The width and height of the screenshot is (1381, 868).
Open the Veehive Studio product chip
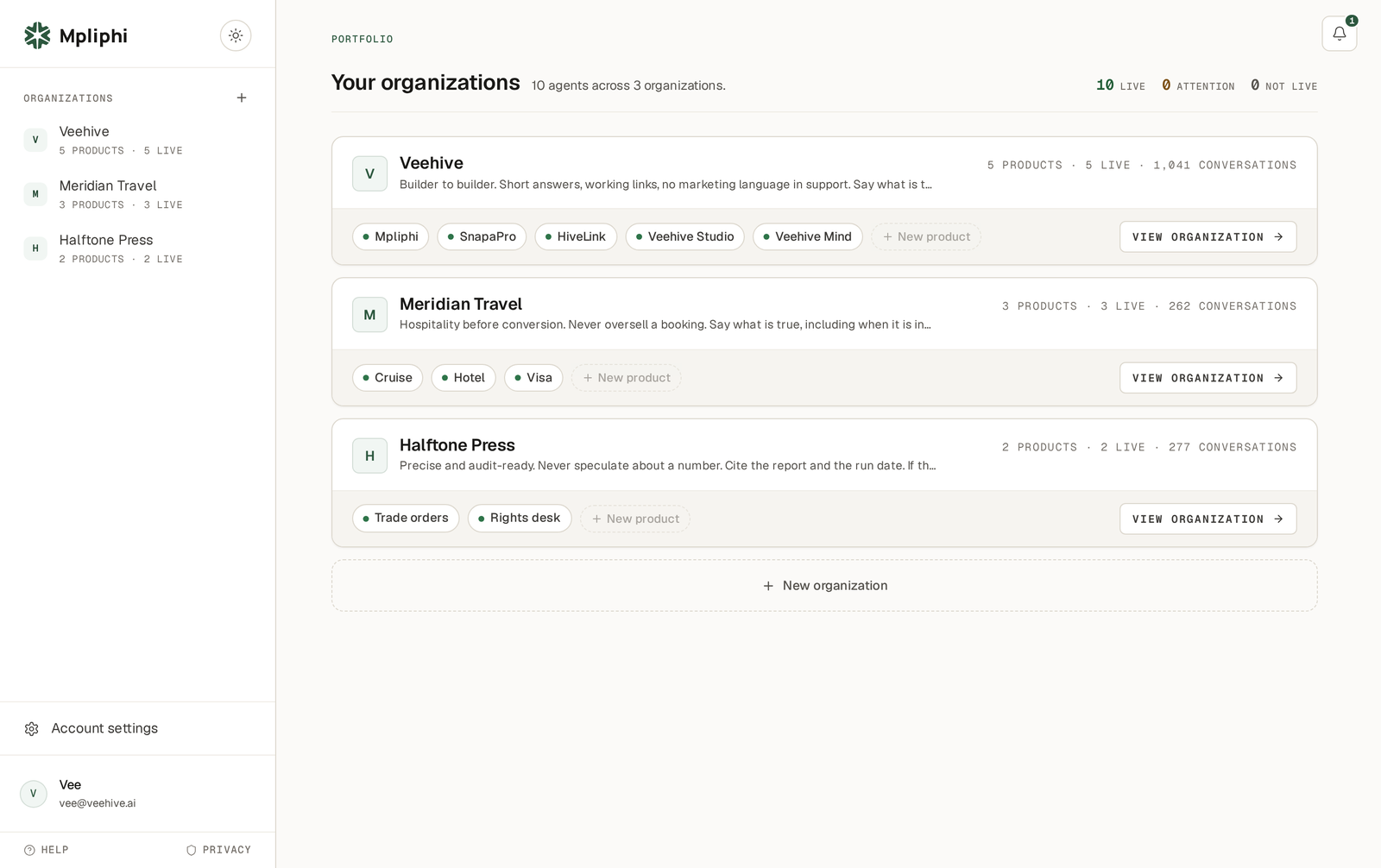(x=684, y=236)
